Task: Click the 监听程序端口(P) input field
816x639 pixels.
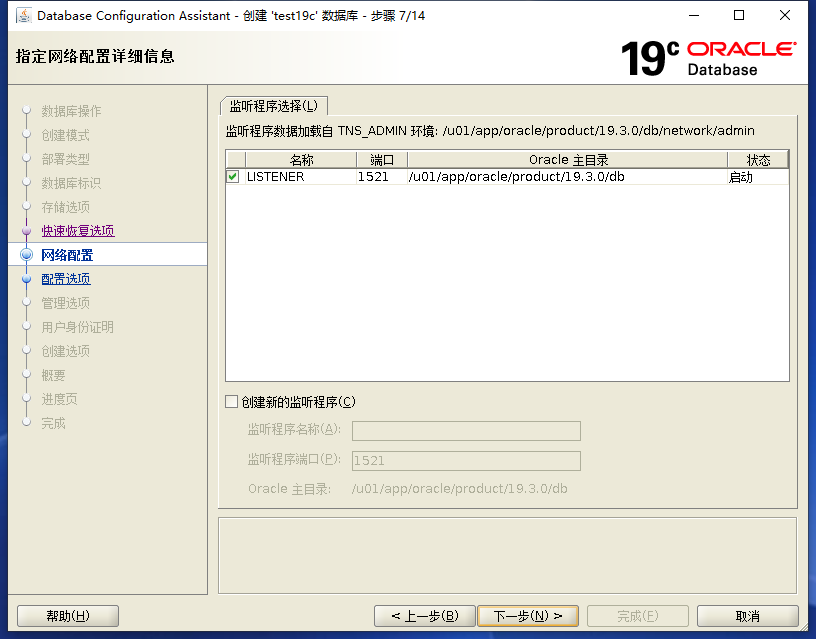Action: tap(466, 461)
